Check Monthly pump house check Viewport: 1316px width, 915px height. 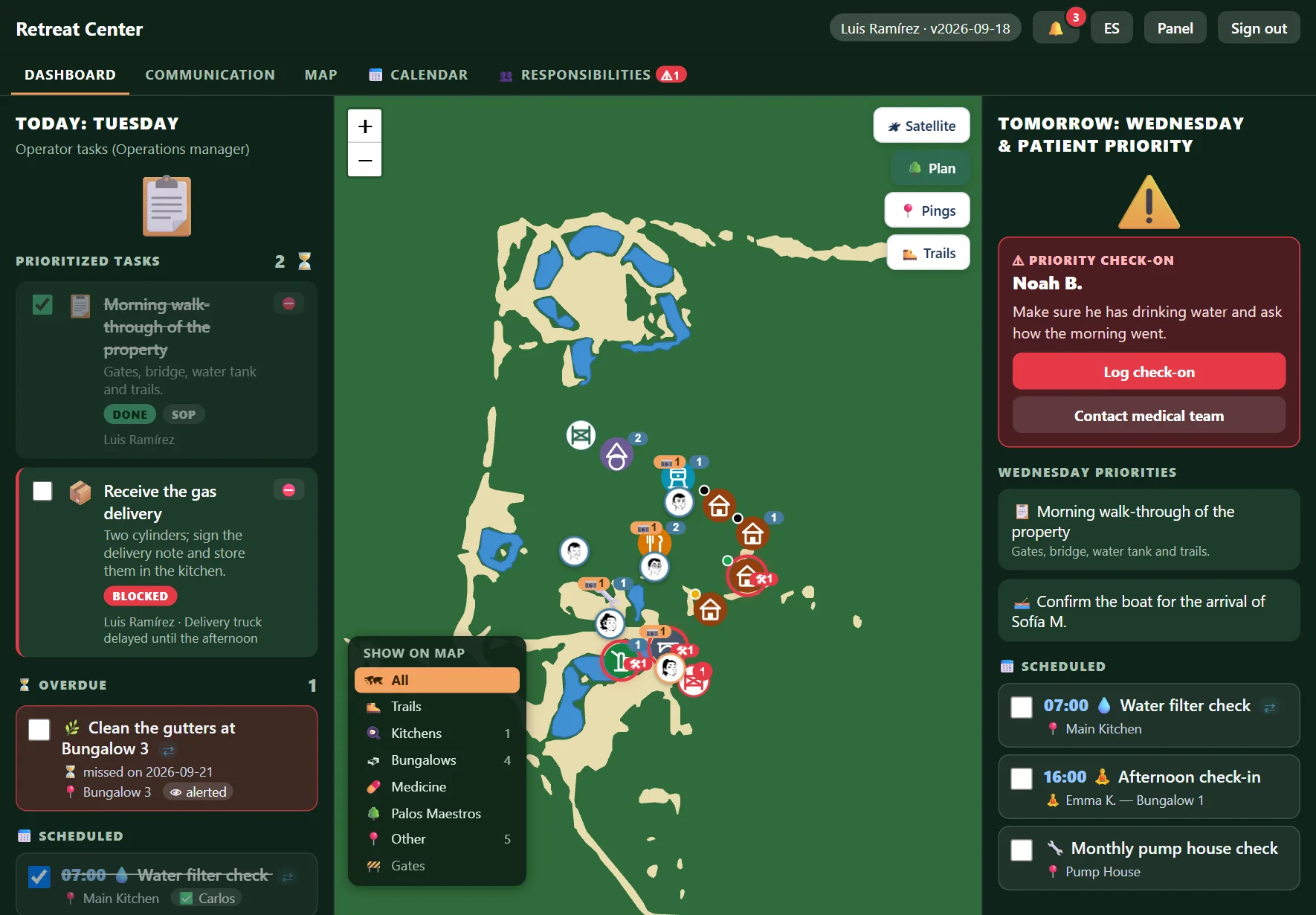(x=1022, y=850)
